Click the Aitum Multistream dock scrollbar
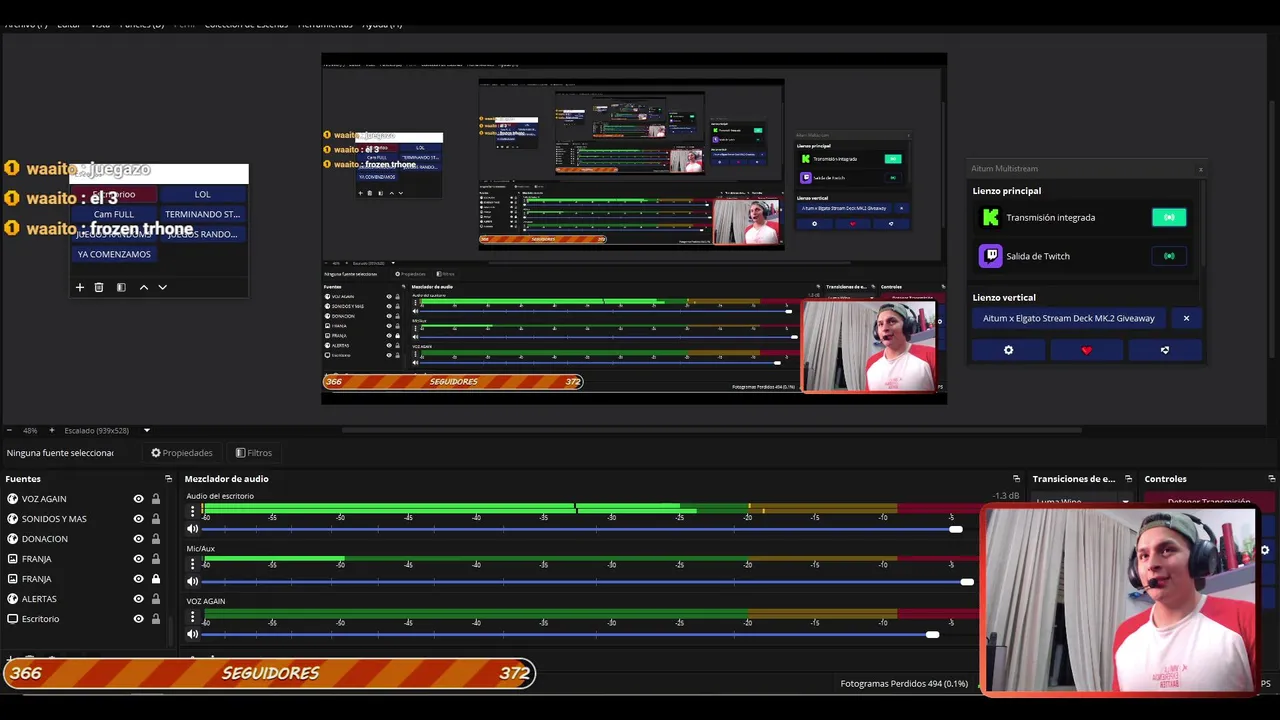Viewport: 1280px width, 720px height. coord(1204,225)
